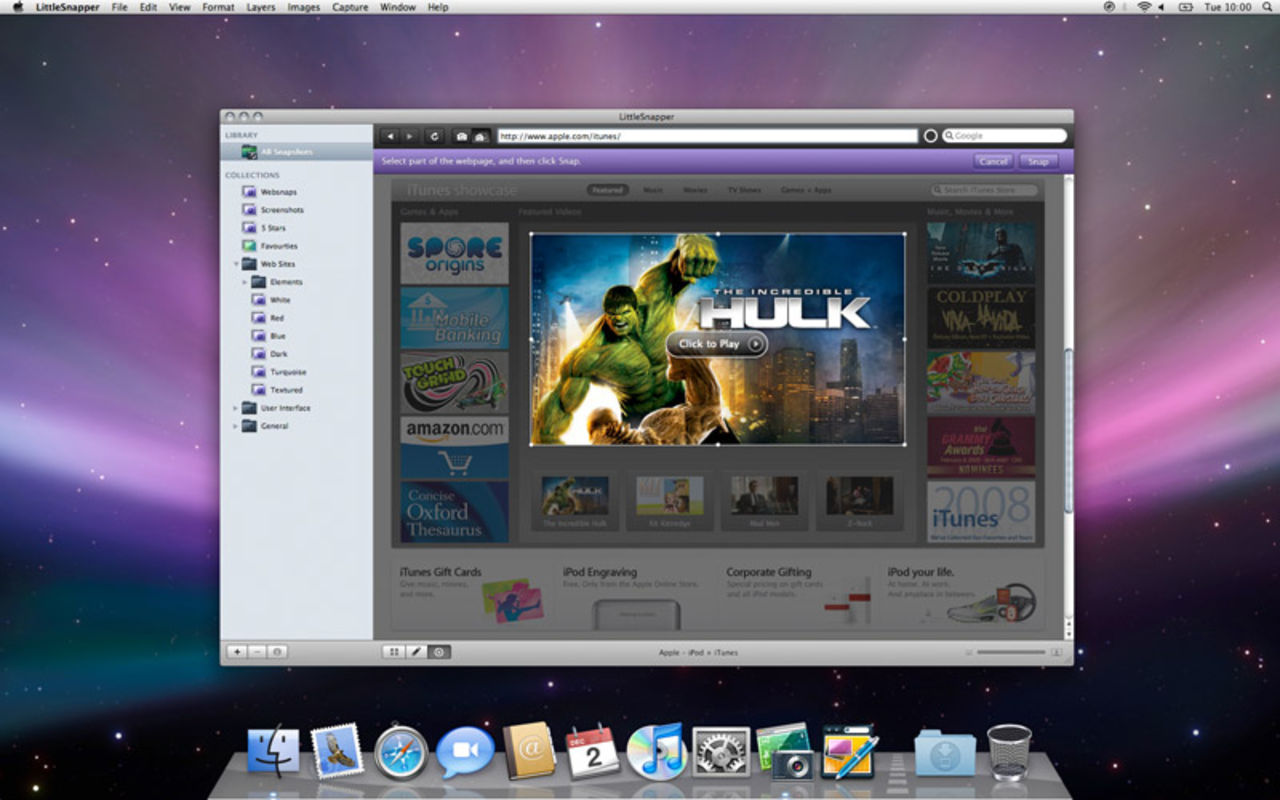The image size is (1280, 800).
Task: Click the zoom slider in the bottom bar
Action: [1011, 652]
